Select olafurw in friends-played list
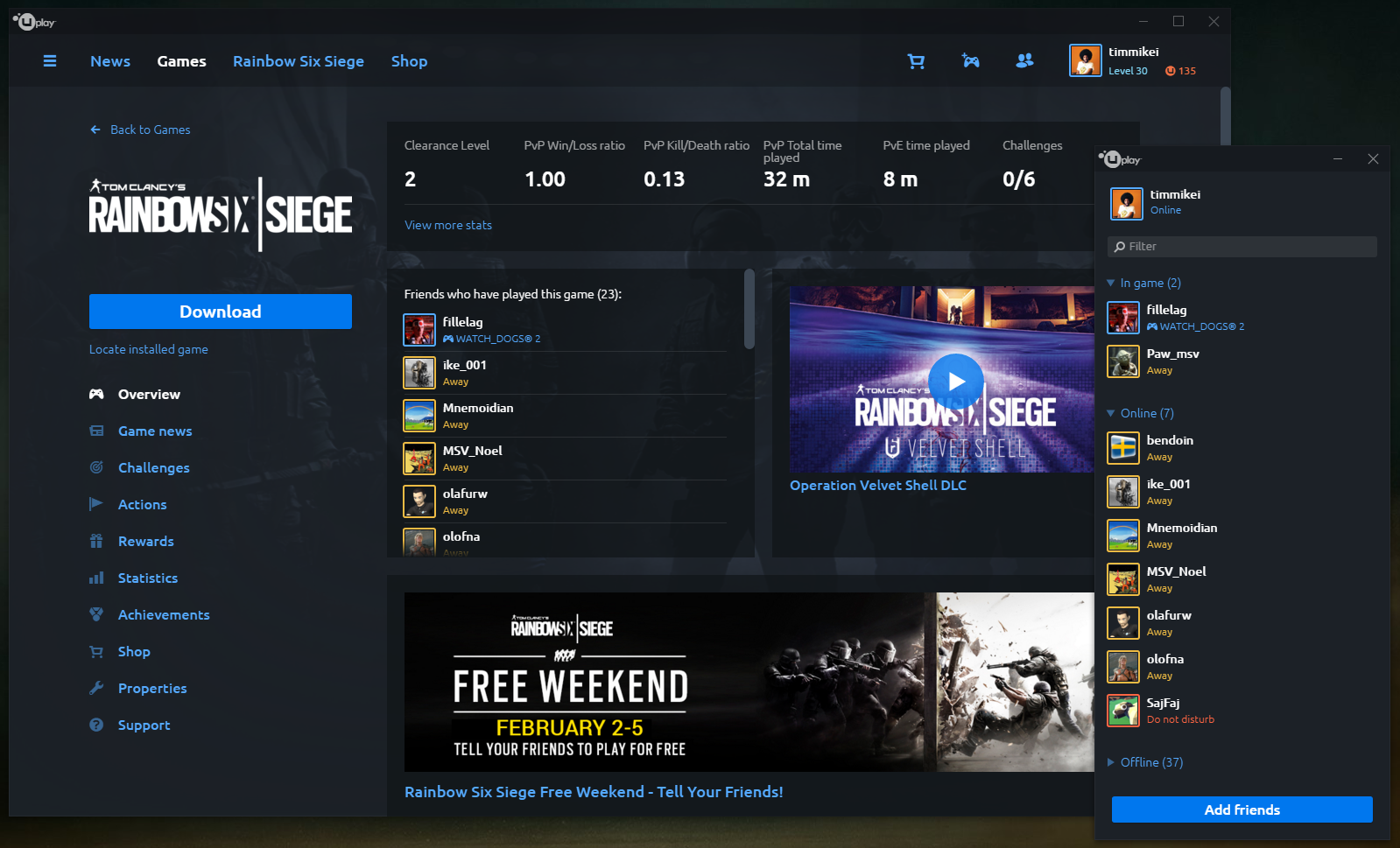The width and height of the screenshot is (1400, 848). click(x=565, y=501)
